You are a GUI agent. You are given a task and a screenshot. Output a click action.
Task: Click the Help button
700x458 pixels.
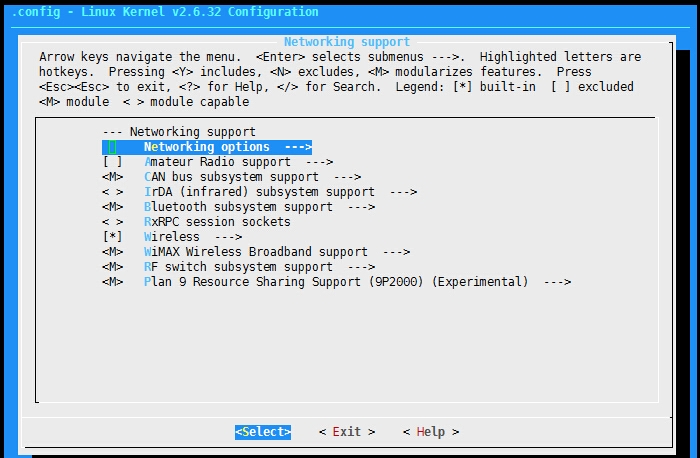431,432
